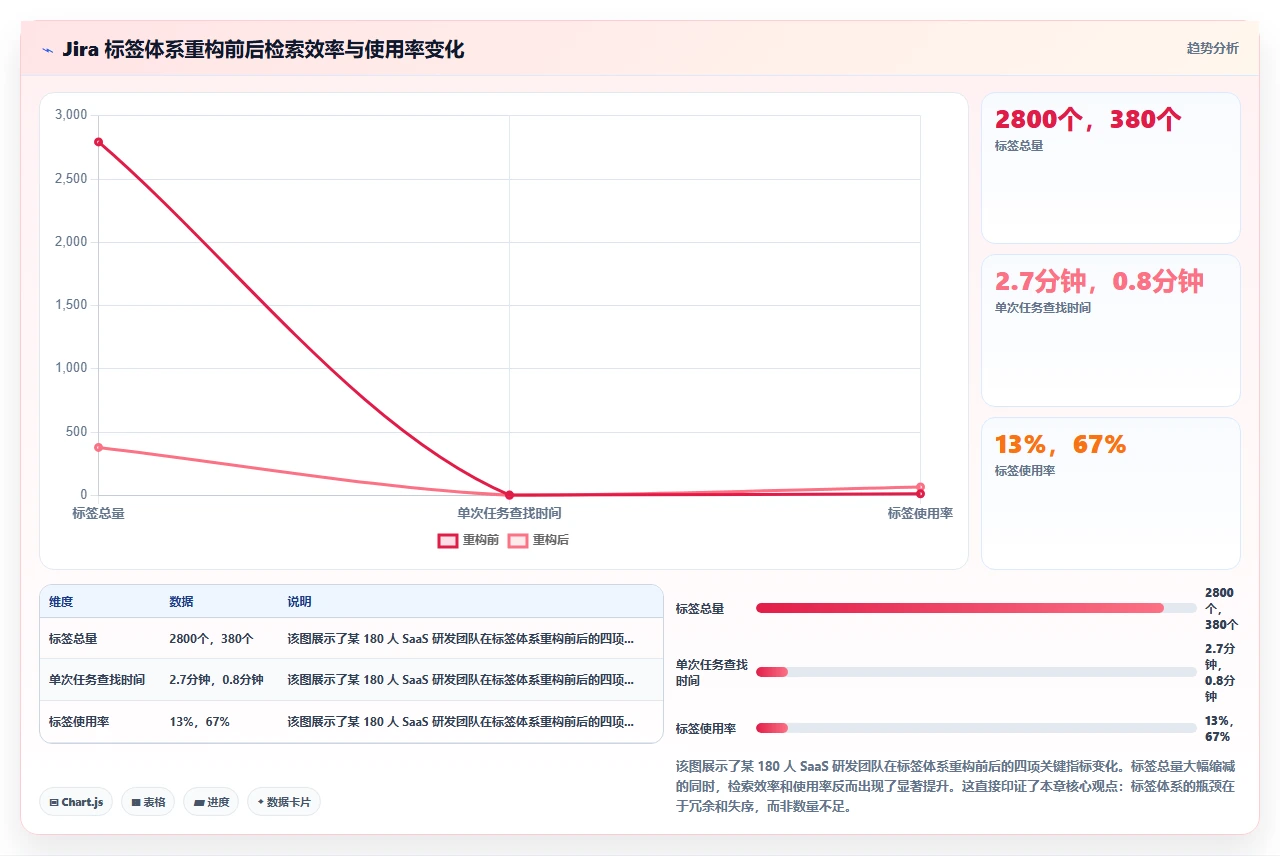Click the 说明 text in the 标签使用率 row
The image size is (1280, 856).
(460, 722)
